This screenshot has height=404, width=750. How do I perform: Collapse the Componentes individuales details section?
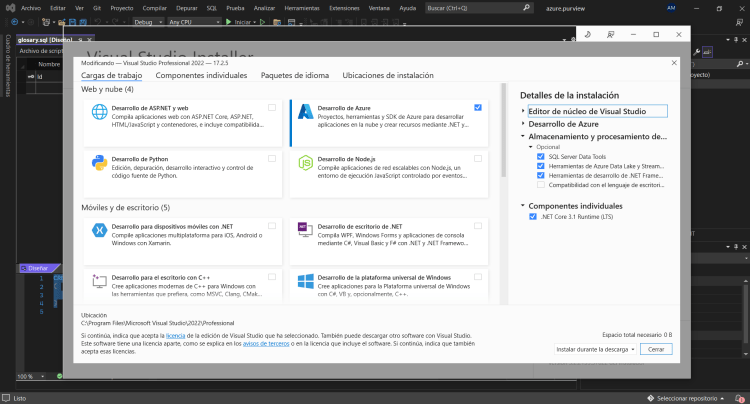pyautogui.click(x=523, y=204)
